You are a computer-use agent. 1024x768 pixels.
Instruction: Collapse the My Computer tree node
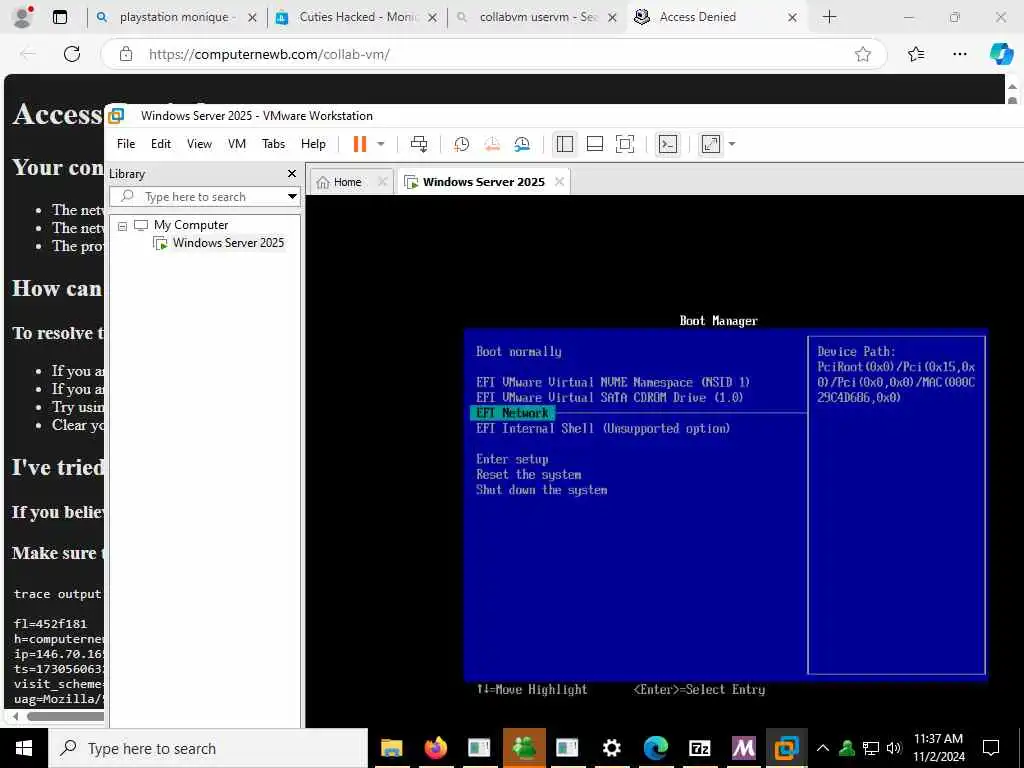pos(122,226)
